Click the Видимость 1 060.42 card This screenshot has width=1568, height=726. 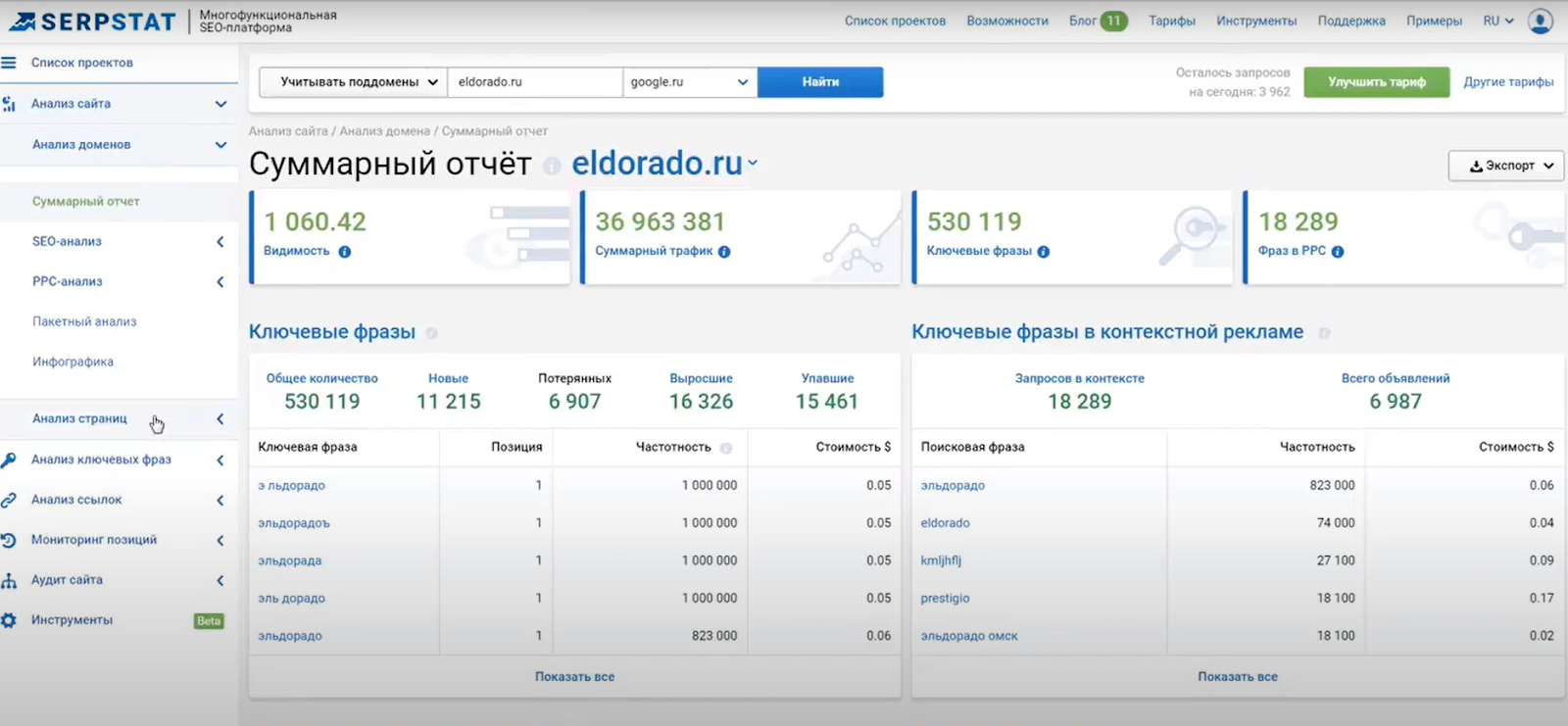click(410, 237)
